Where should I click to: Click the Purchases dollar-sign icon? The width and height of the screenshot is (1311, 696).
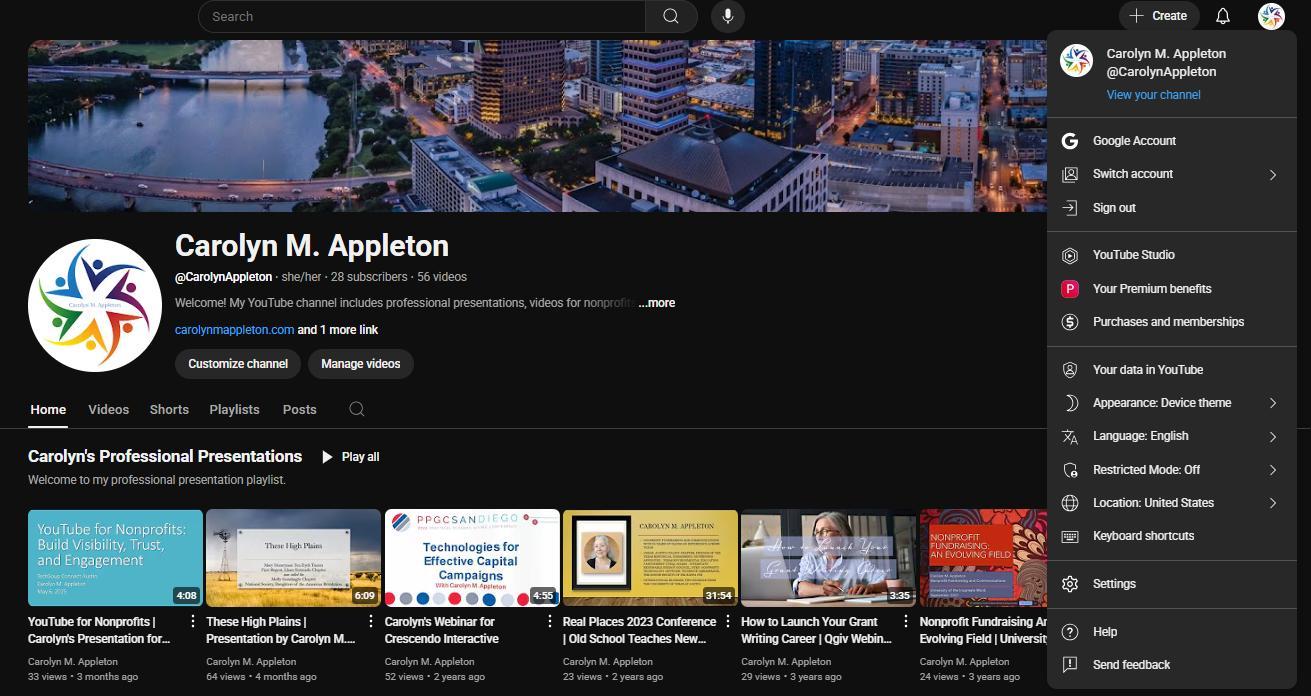coord(1070,322)
